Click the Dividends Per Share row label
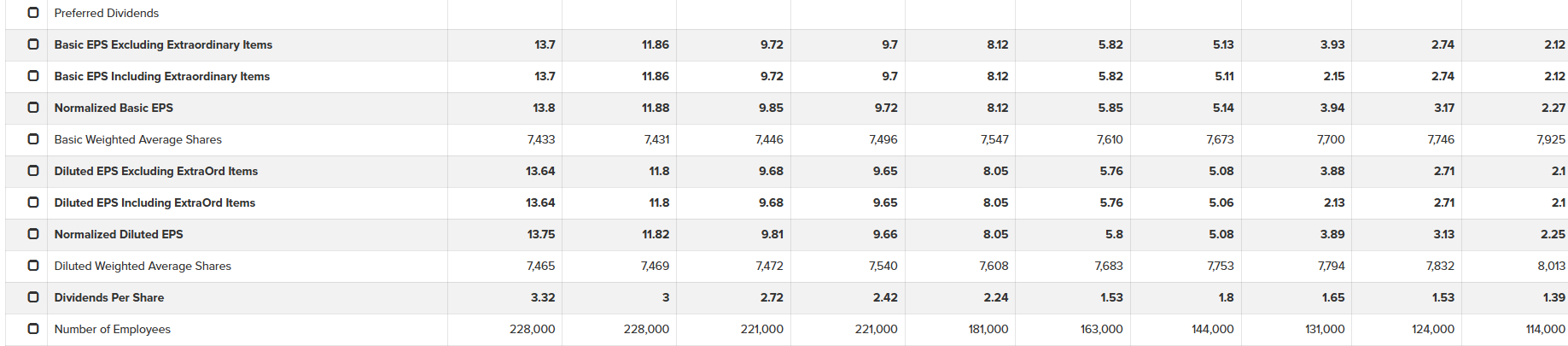The height and width of the screenshot is (346, 1568). pyautogui.click(x=109, y=297)
